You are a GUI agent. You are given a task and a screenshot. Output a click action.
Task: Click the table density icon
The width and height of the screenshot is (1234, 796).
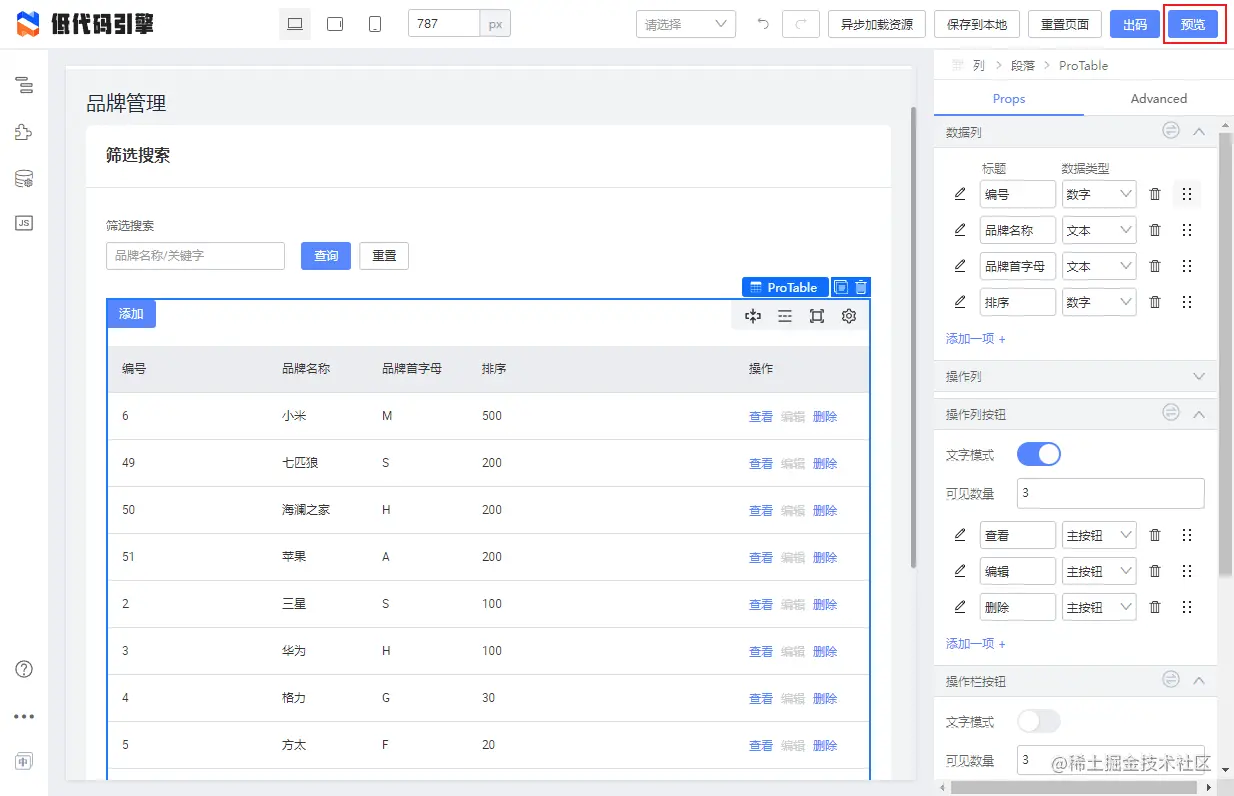coord(785,316)
